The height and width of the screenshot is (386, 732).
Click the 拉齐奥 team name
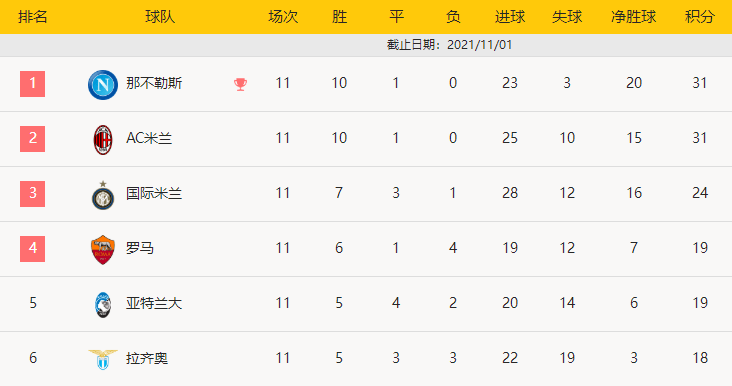pyautogui.click(x=147, y=358)
